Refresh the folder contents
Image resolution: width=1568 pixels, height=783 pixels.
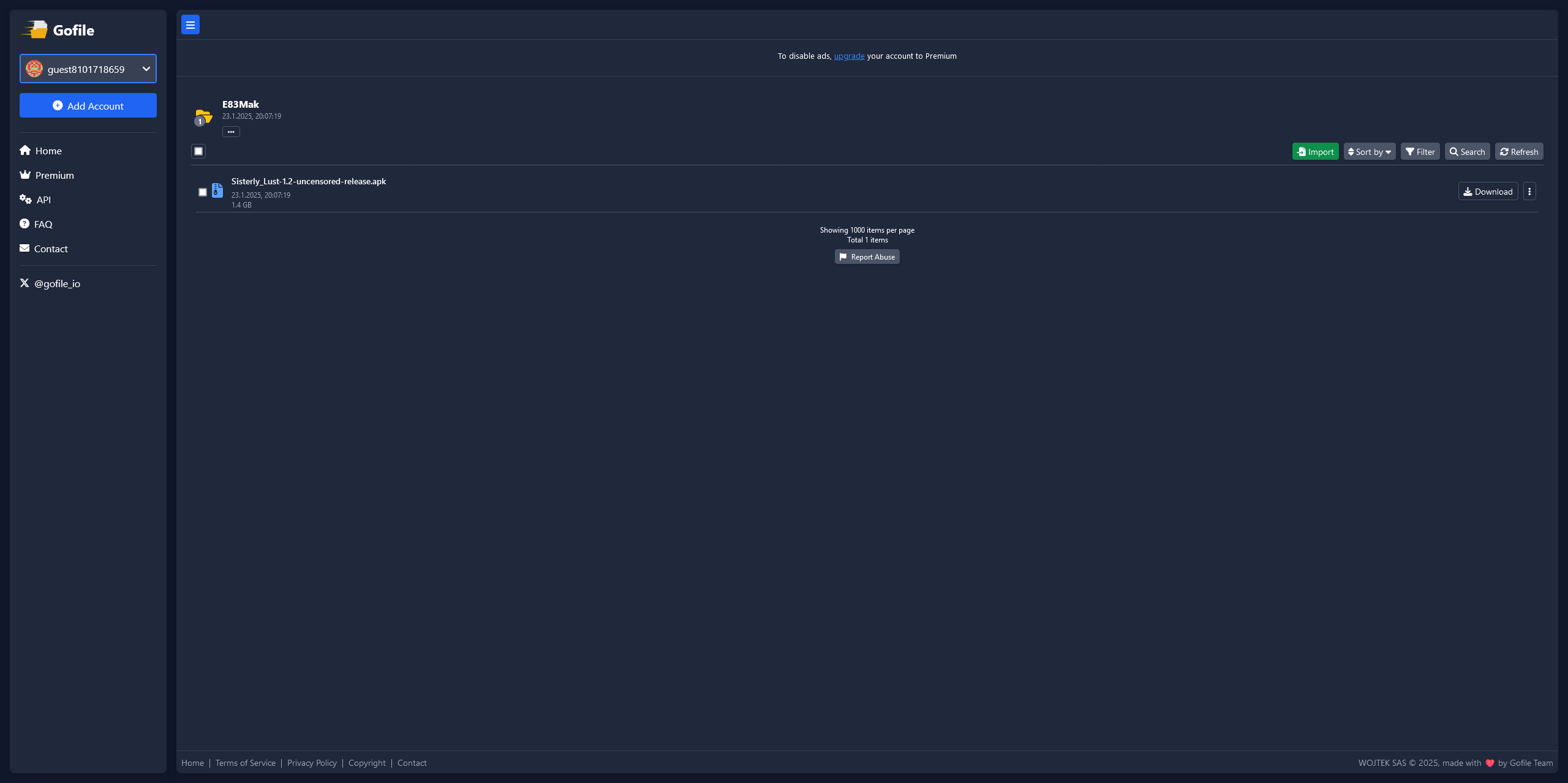pyautogui.click(x=1519, y=152)
